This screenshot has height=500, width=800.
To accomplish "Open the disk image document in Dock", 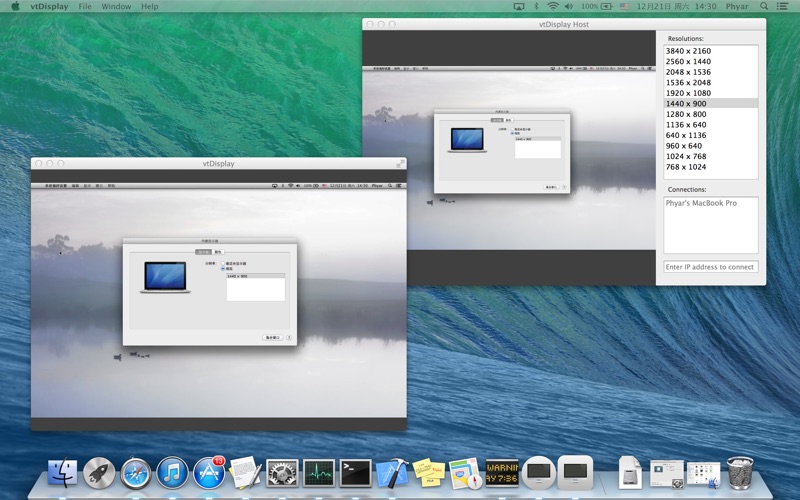I will click(x=631, y=473).
